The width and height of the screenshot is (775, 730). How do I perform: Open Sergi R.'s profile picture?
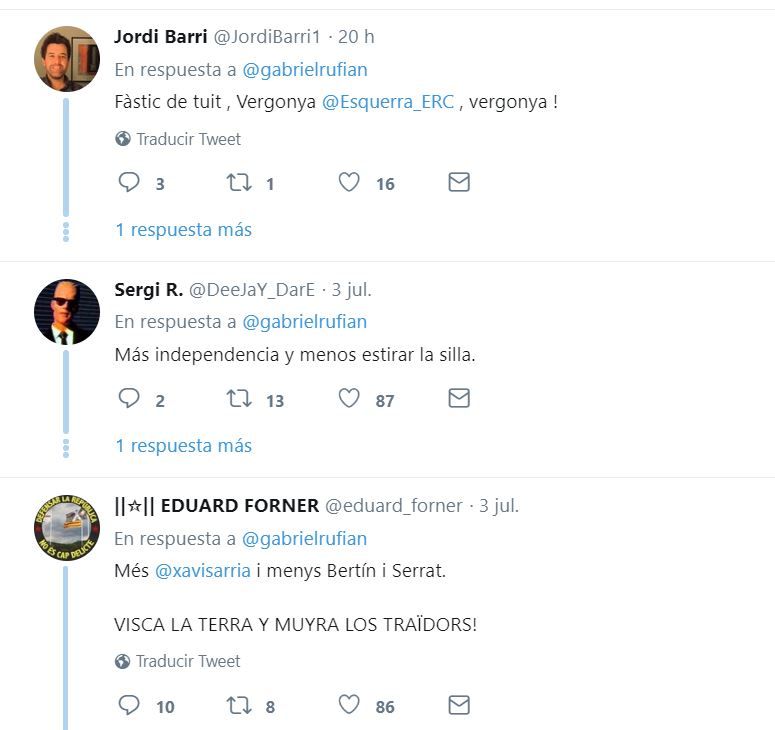67,311
